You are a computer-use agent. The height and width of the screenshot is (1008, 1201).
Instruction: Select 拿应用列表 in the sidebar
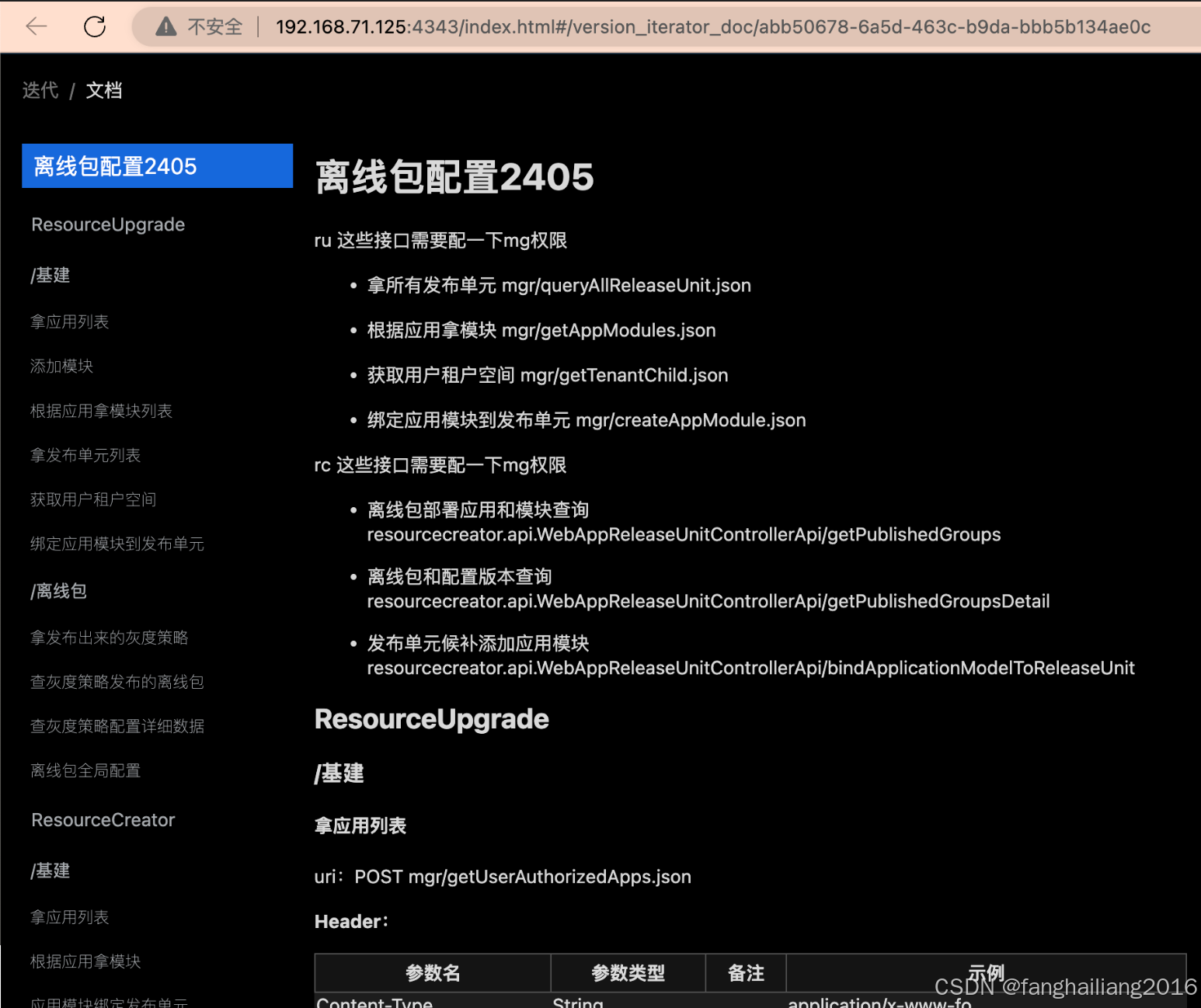[x=69, y=321]
